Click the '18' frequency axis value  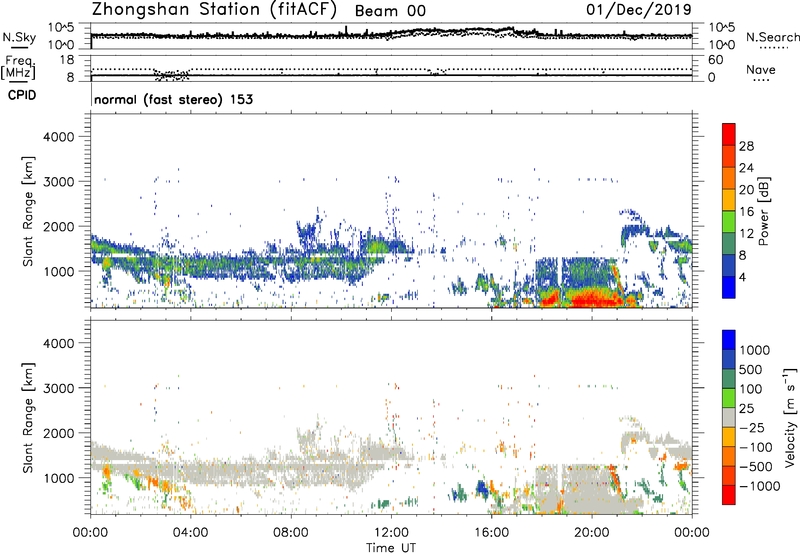pyautogui.click(x=66, y=60)
